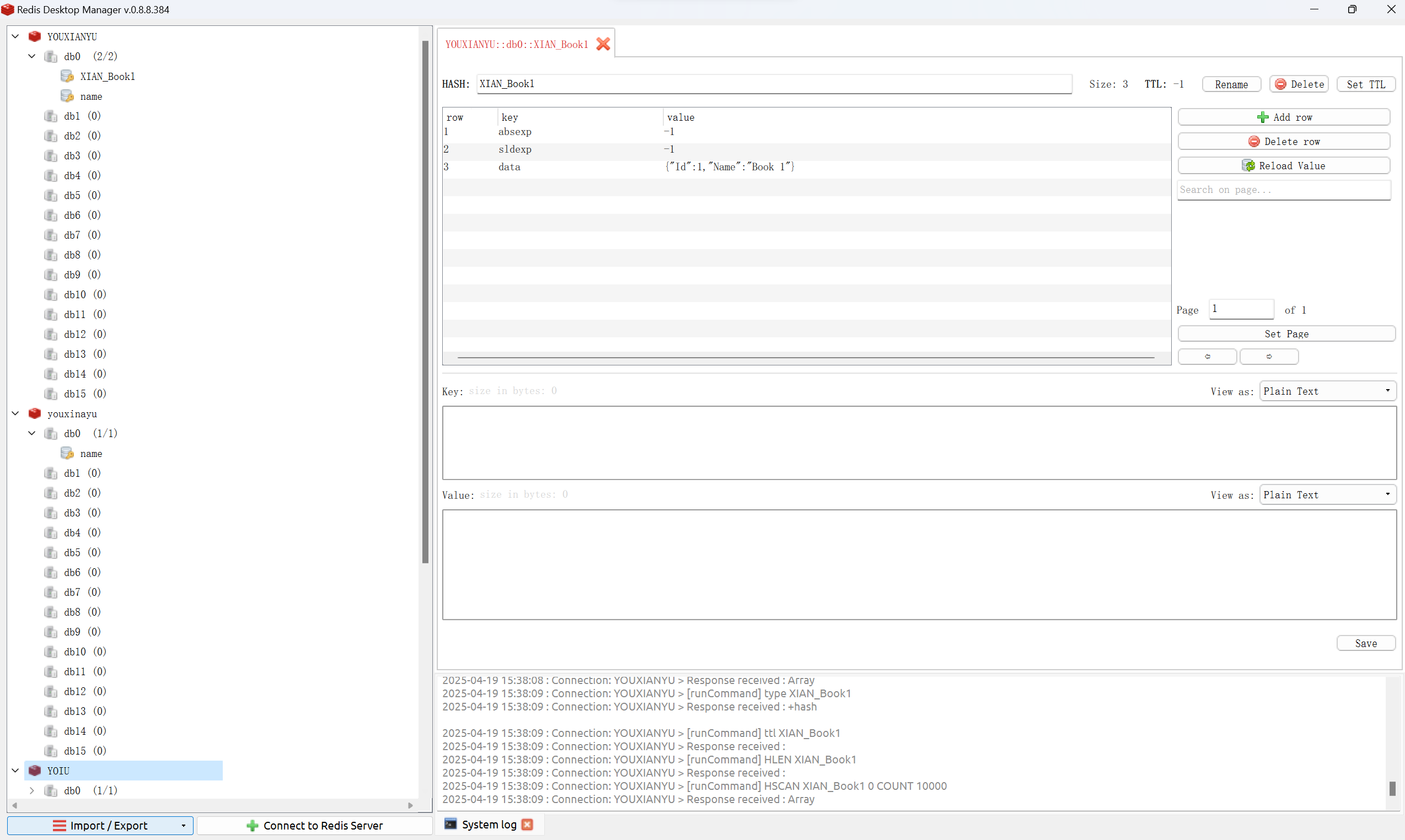This screenshot has width=1405, height=840.
Task: Click the hash table horizontal scrollbar
Action: pos(806,357)
